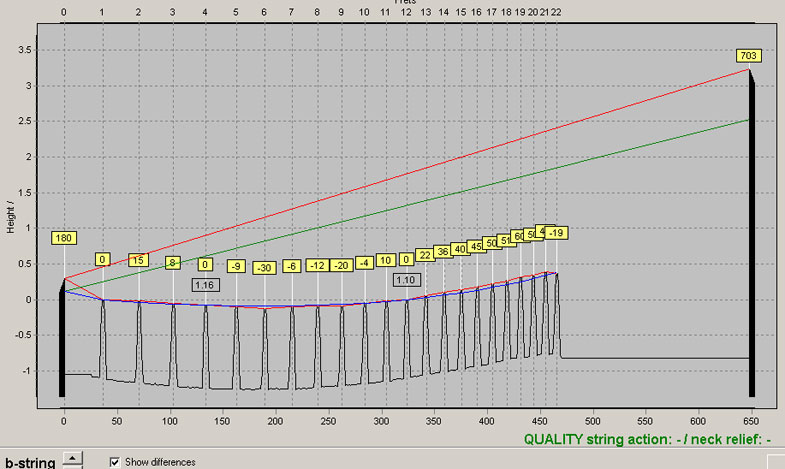Click the gray 1.10 value box
The height and width of the screenshot is (469, 785).
click(406, 280)
